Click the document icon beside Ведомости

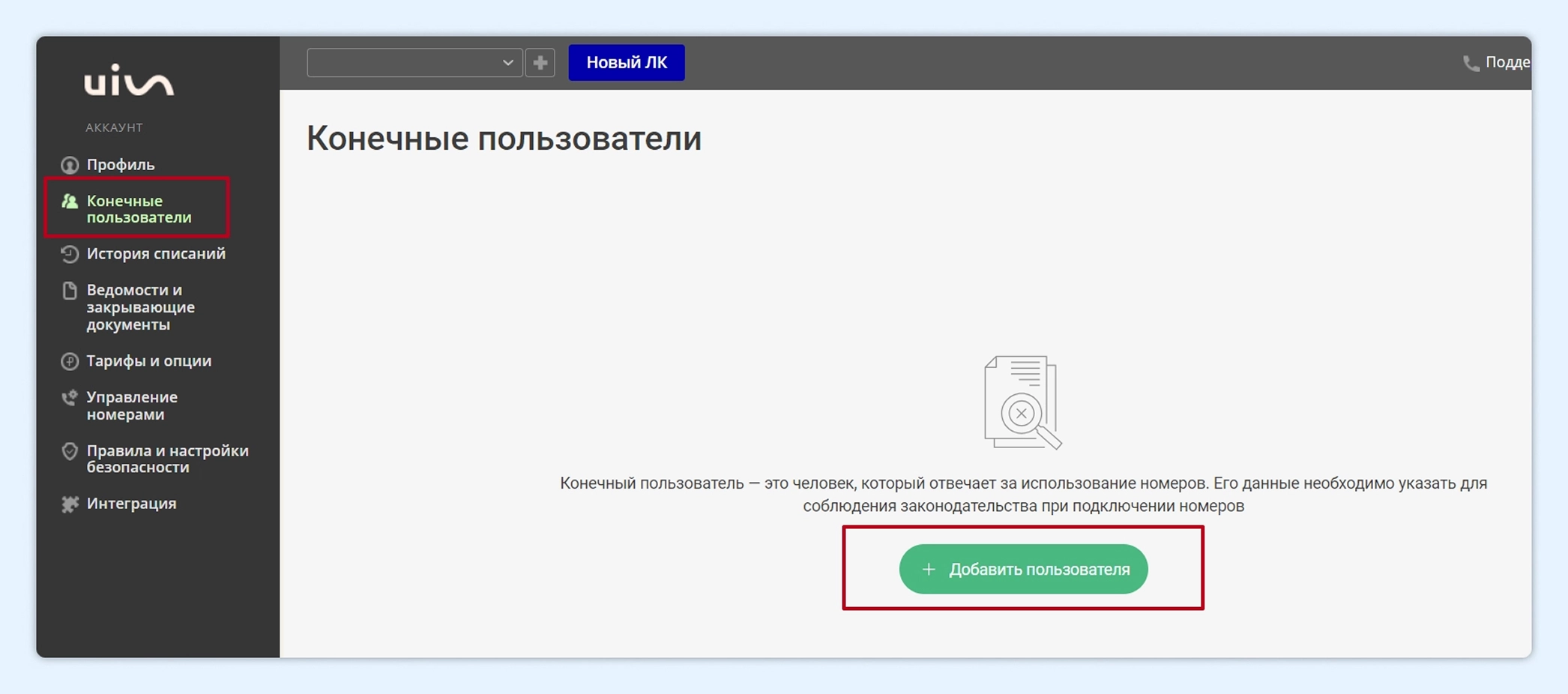pos(70,291)
